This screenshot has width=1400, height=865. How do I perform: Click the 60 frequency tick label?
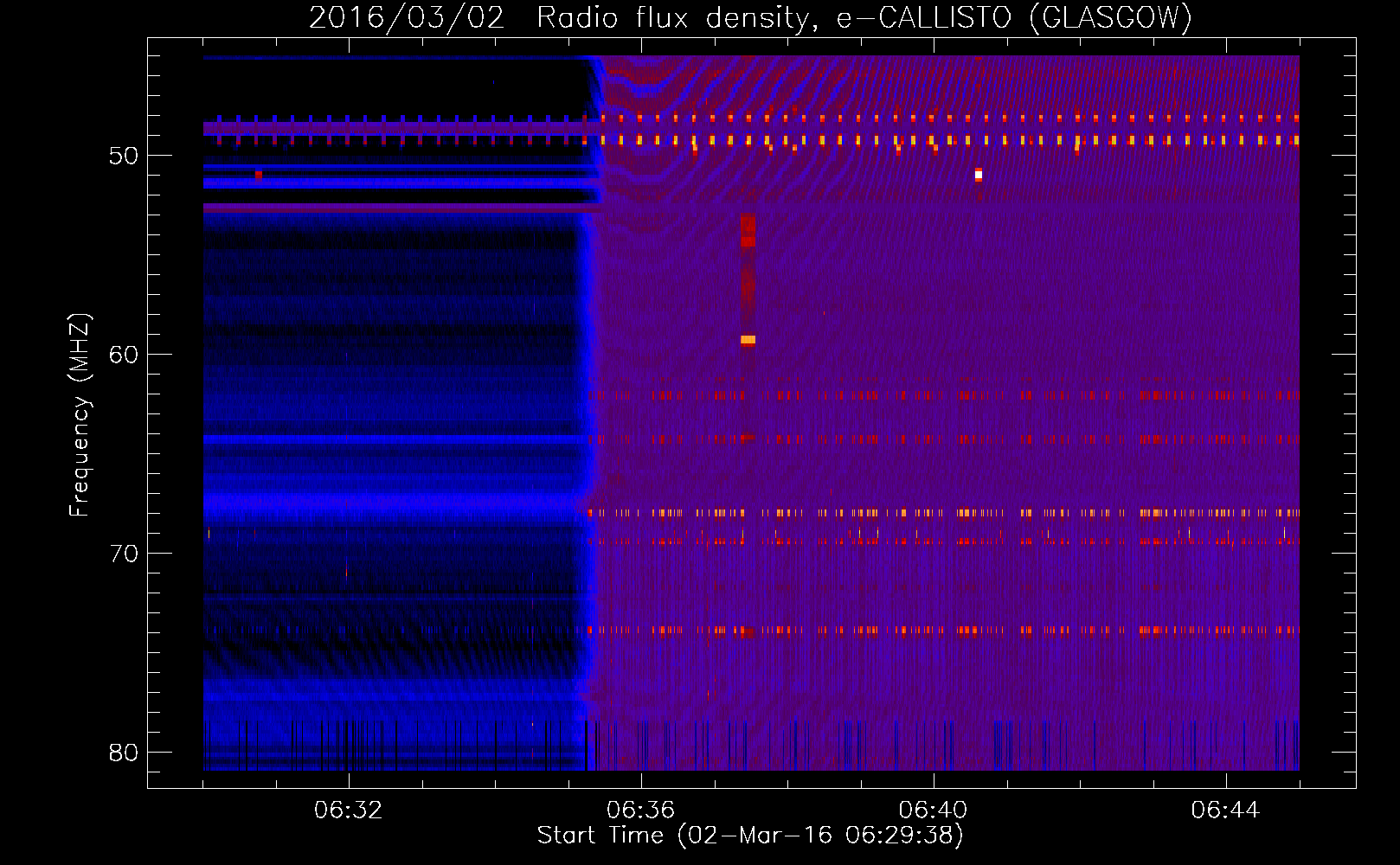124,355
